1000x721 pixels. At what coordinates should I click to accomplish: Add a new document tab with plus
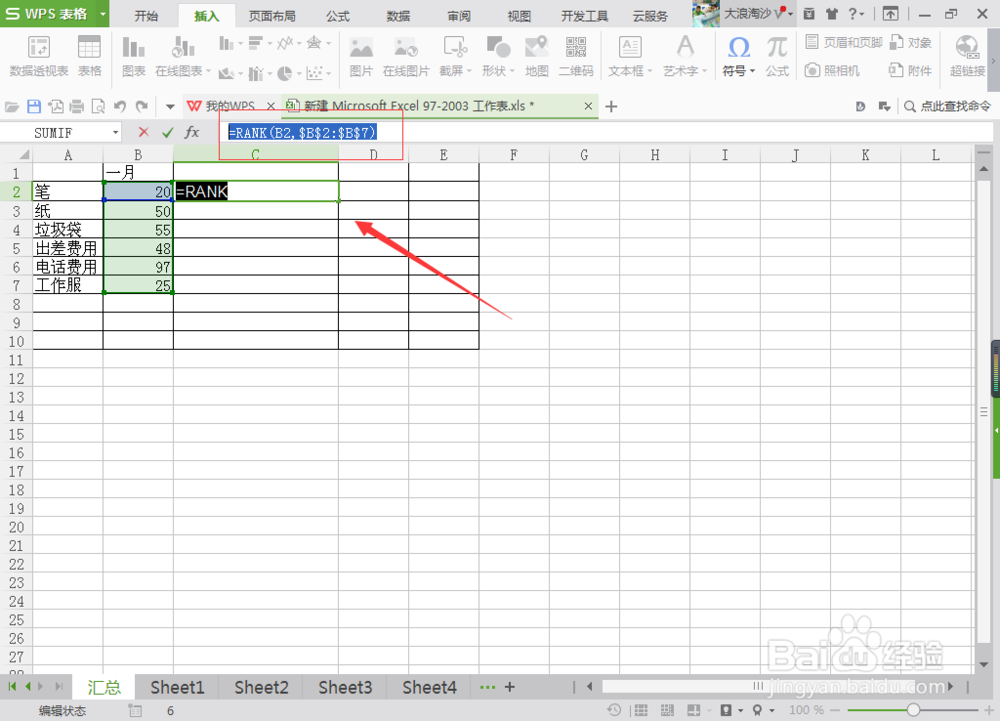click(611, 106)
